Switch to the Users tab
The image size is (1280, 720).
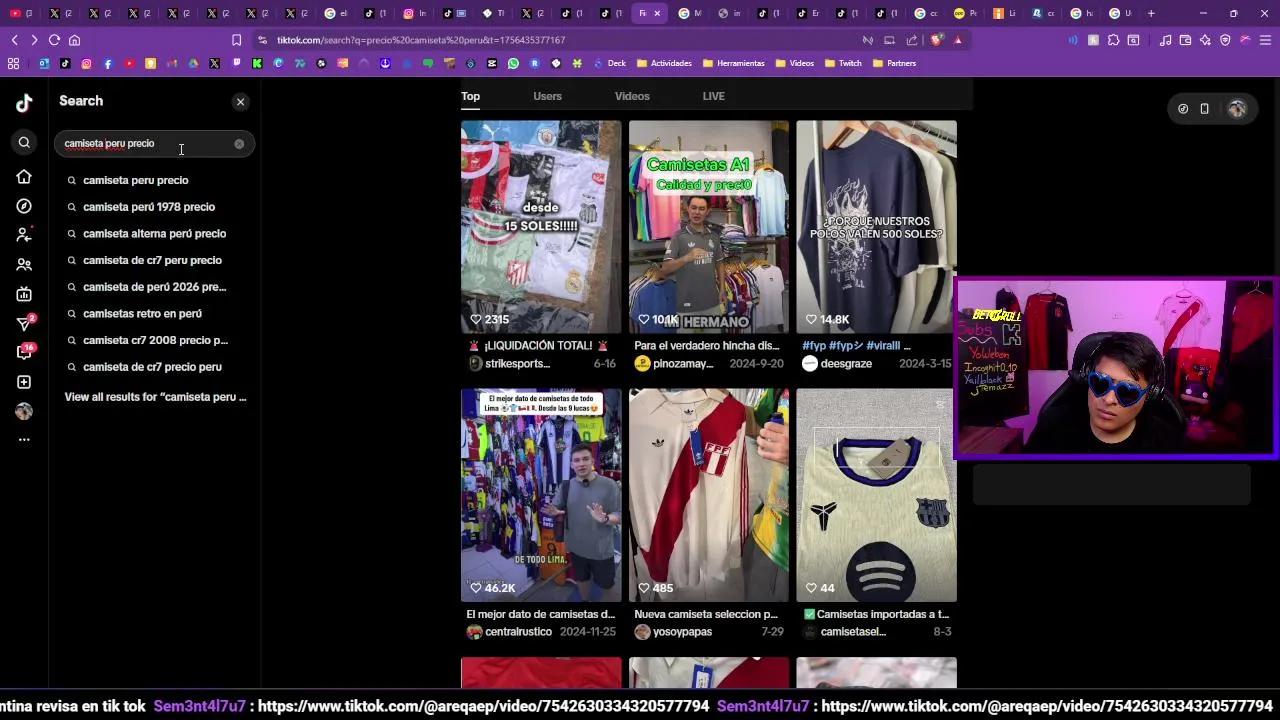[547, 96]
